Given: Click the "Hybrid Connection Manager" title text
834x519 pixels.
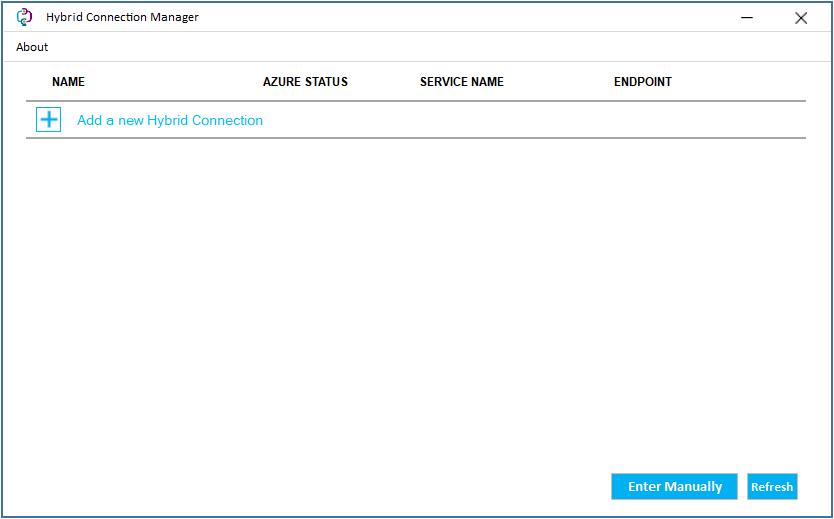Looking at the screenshot, I should tap(122, 17).
